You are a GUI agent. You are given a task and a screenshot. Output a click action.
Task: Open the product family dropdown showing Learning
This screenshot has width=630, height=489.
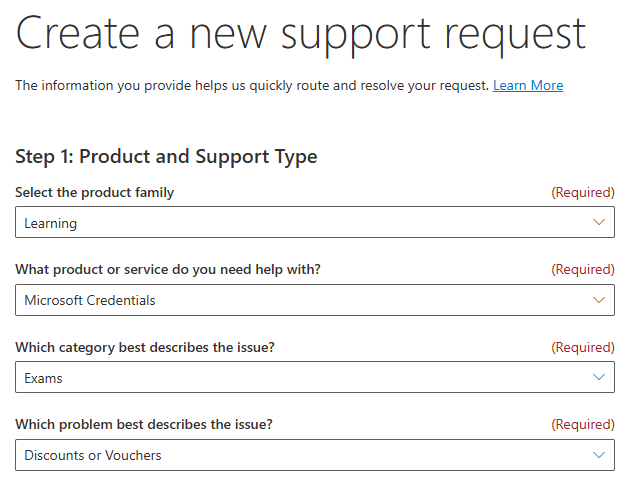click(315, 222)
